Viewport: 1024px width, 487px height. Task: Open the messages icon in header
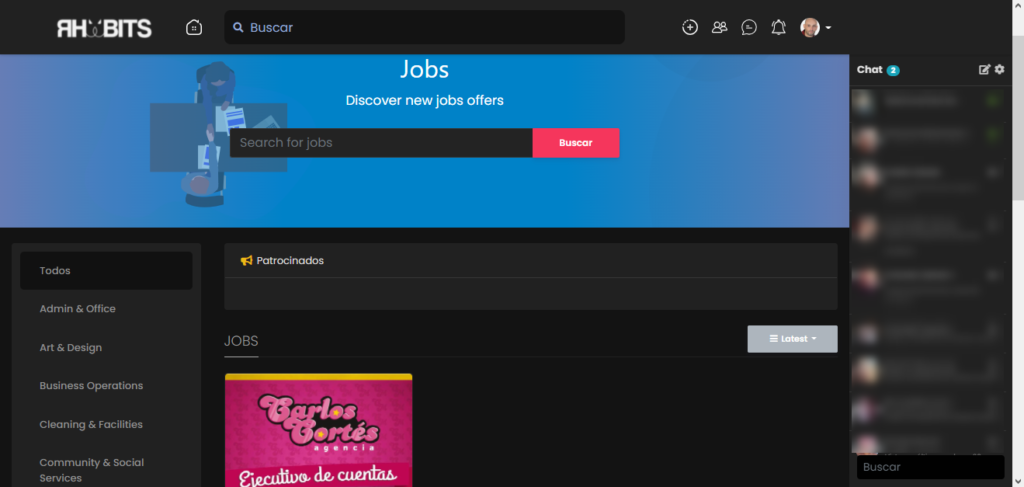pos(749,27)
